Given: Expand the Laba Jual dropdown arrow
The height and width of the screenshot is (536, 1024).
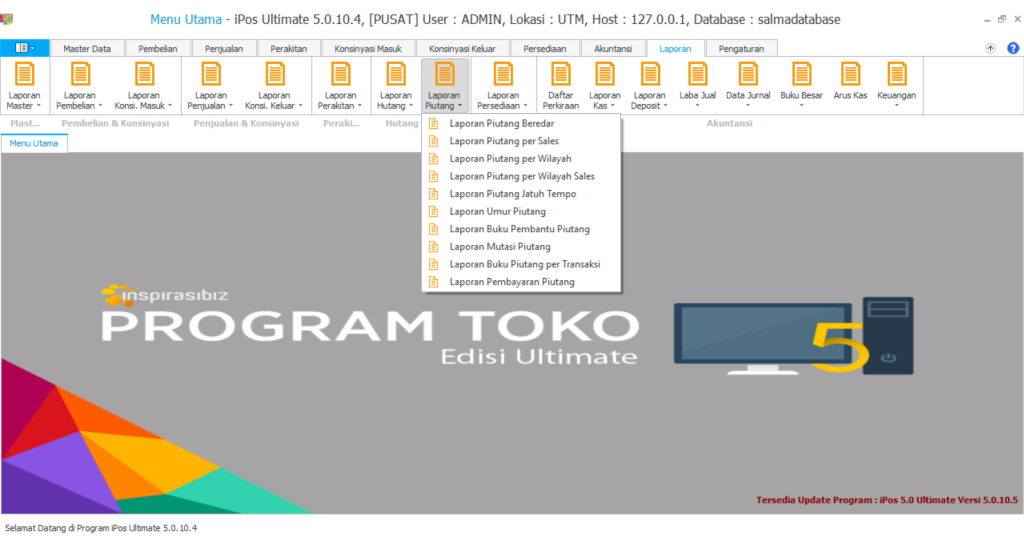Looking at the screenshot, I should click(697, 106).
